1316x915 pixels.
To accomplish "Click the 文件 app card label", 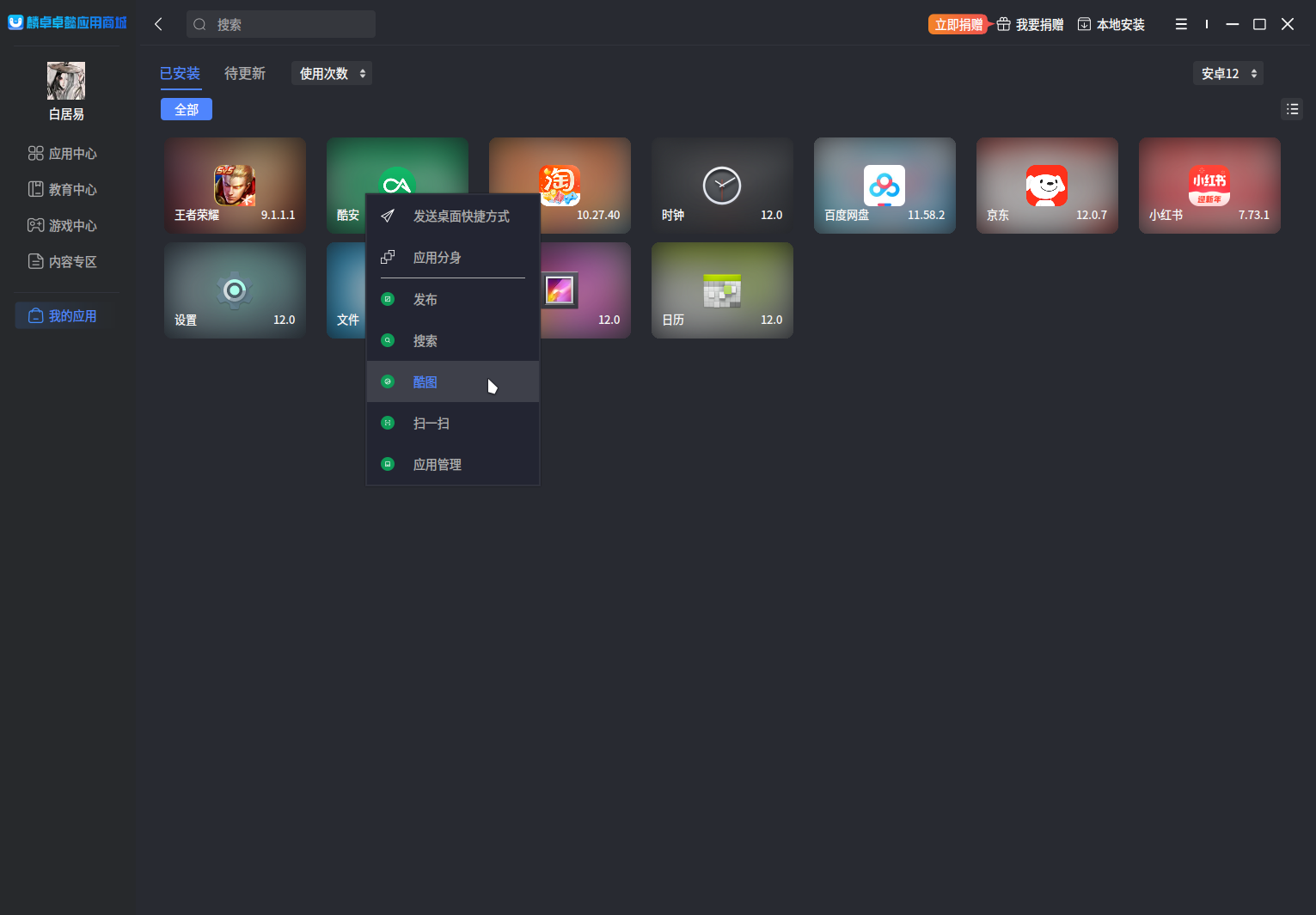I will 348,320.
